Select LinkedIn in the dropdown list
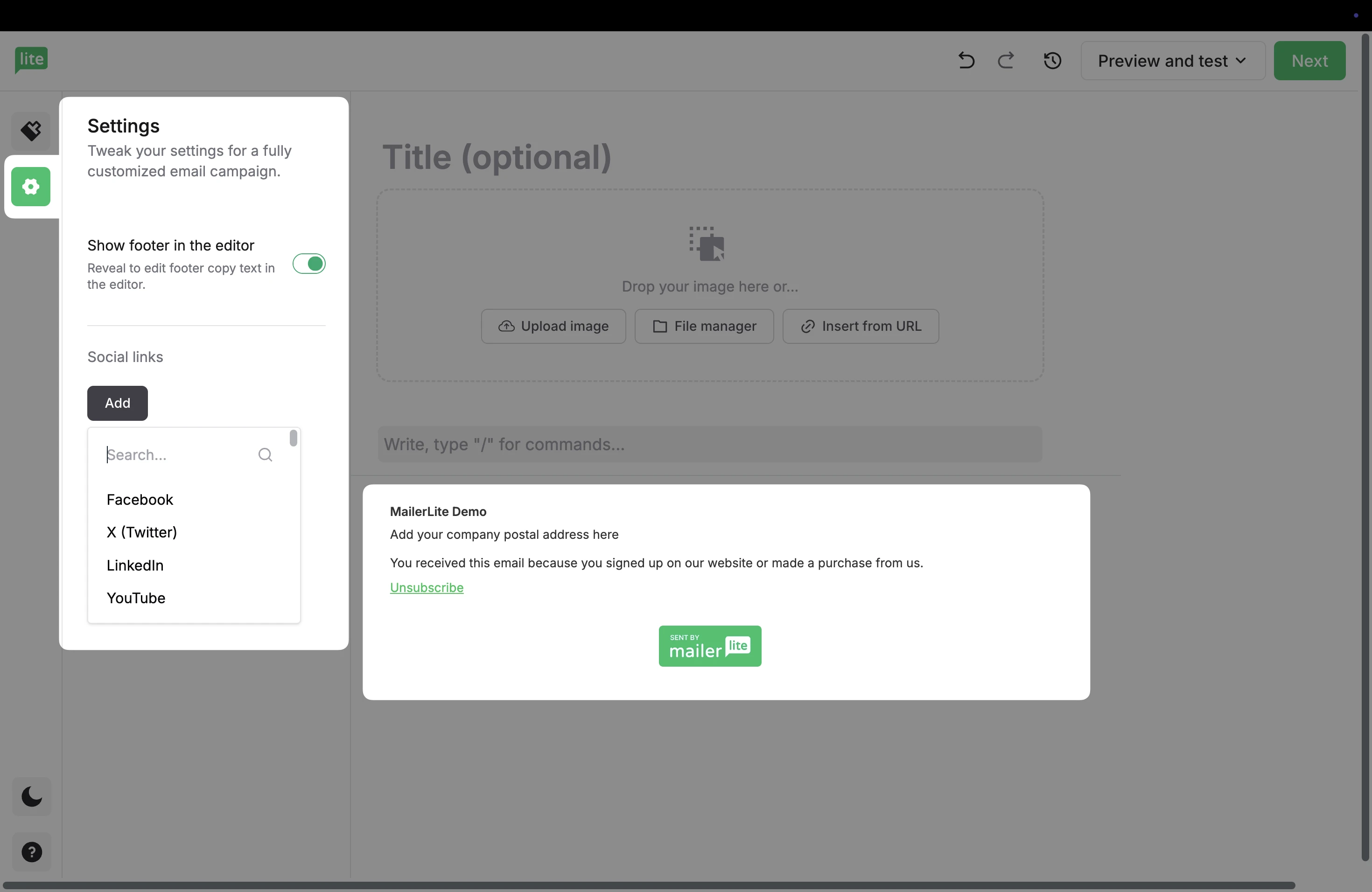 [x=135, y=565]
